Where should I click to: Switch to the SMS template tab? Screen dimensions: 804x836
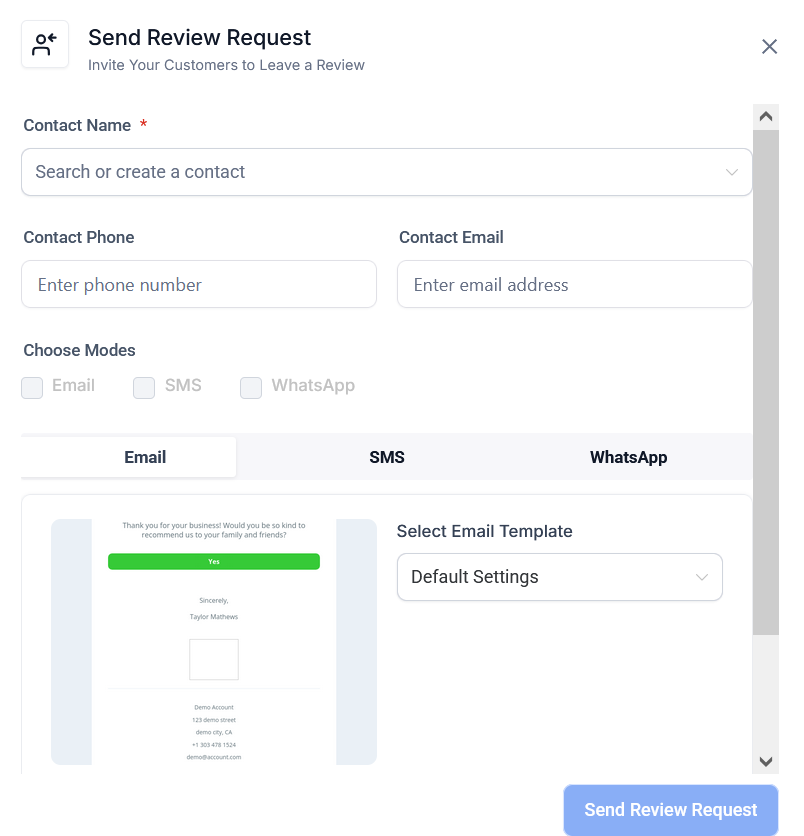point(387,457)
